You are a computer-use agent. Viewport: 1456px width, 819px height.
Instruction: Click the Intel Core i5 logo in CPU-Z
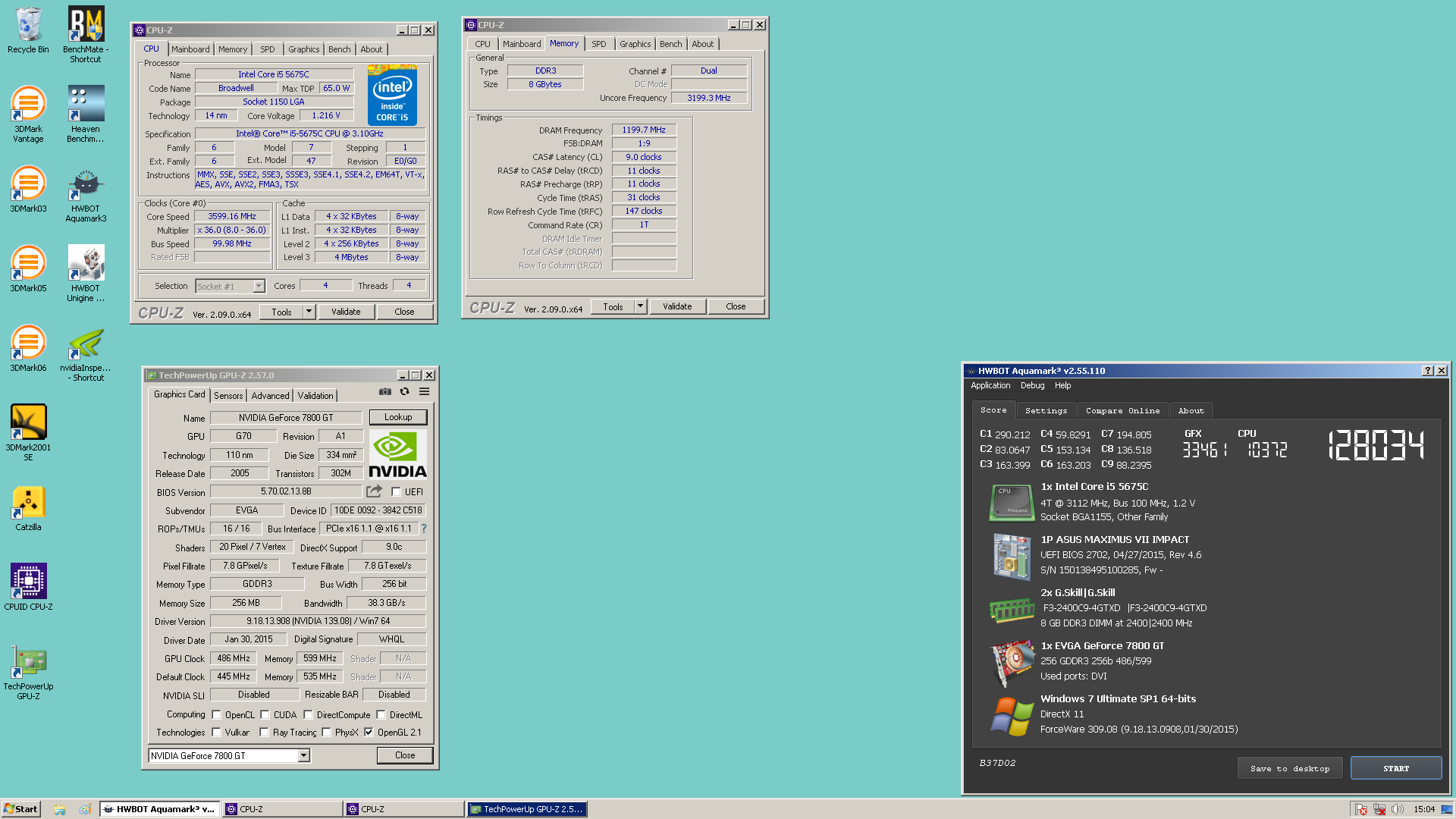tap(392, 96)
